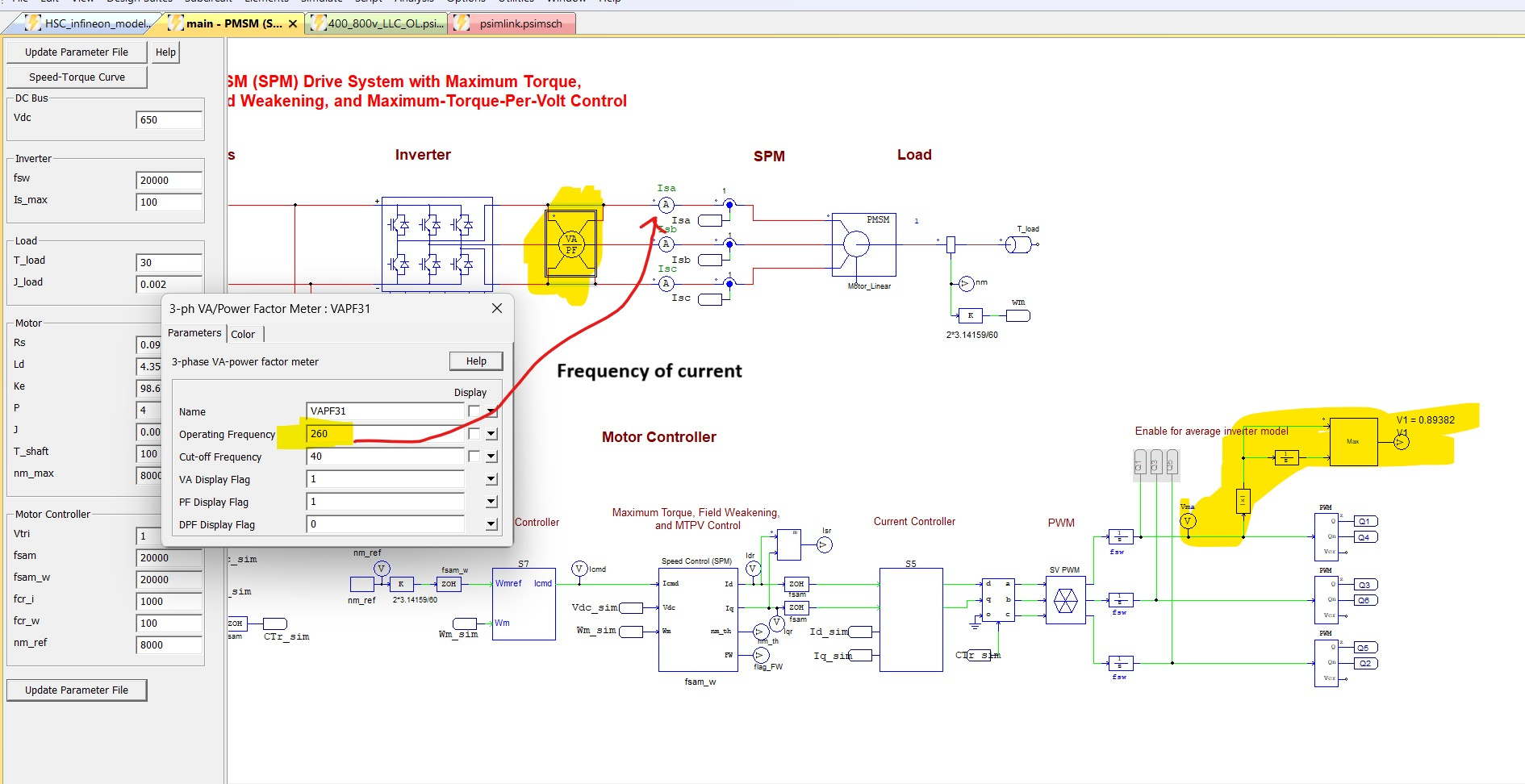Image resolution: width=1525 pixels, height=784 pixels.
Task: Select the V1 probe beside Max block
Action: pyautogui.click(x=1402, y=442)
